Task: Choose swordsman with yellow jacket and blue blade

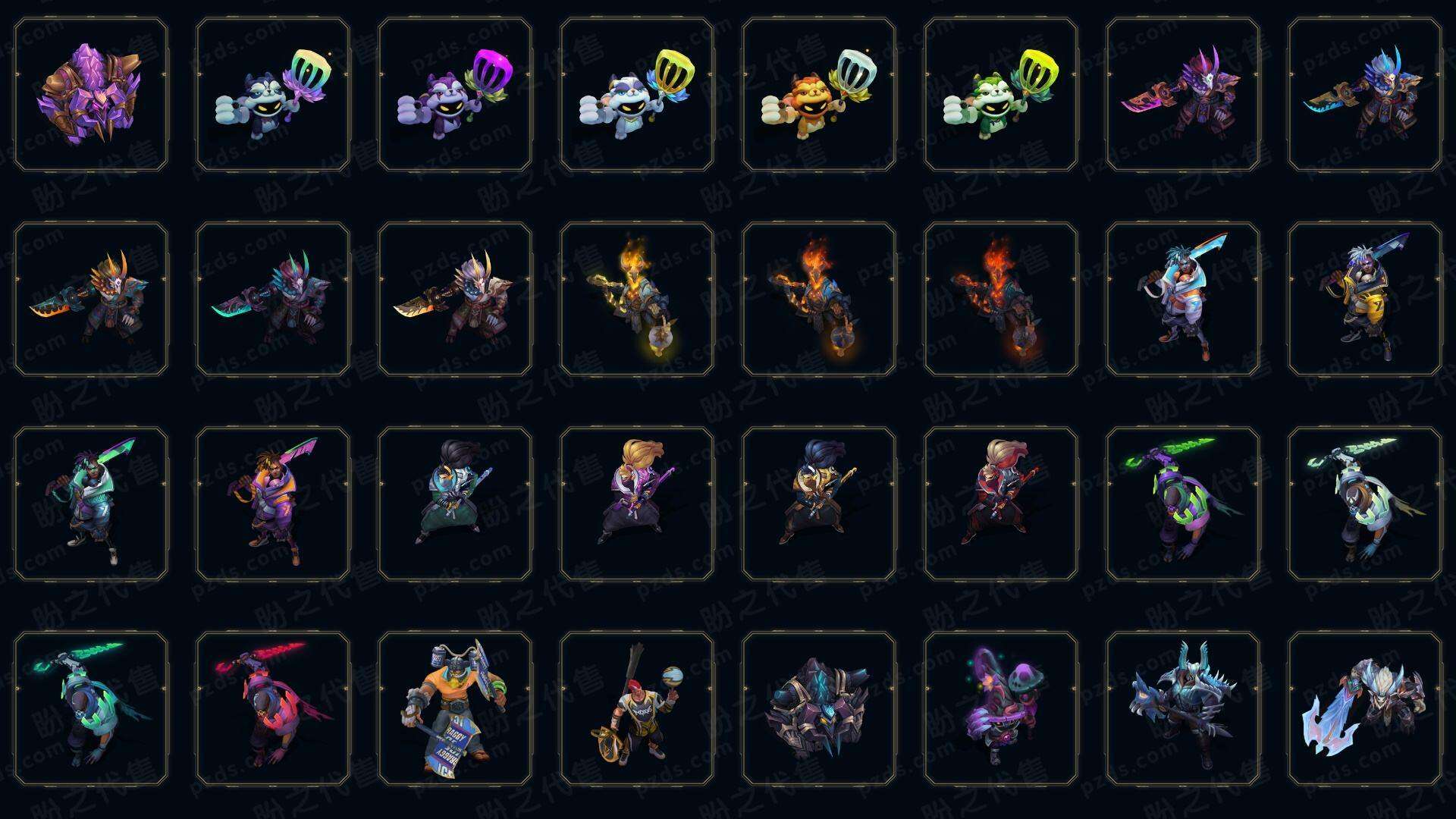Action: 1365,300
